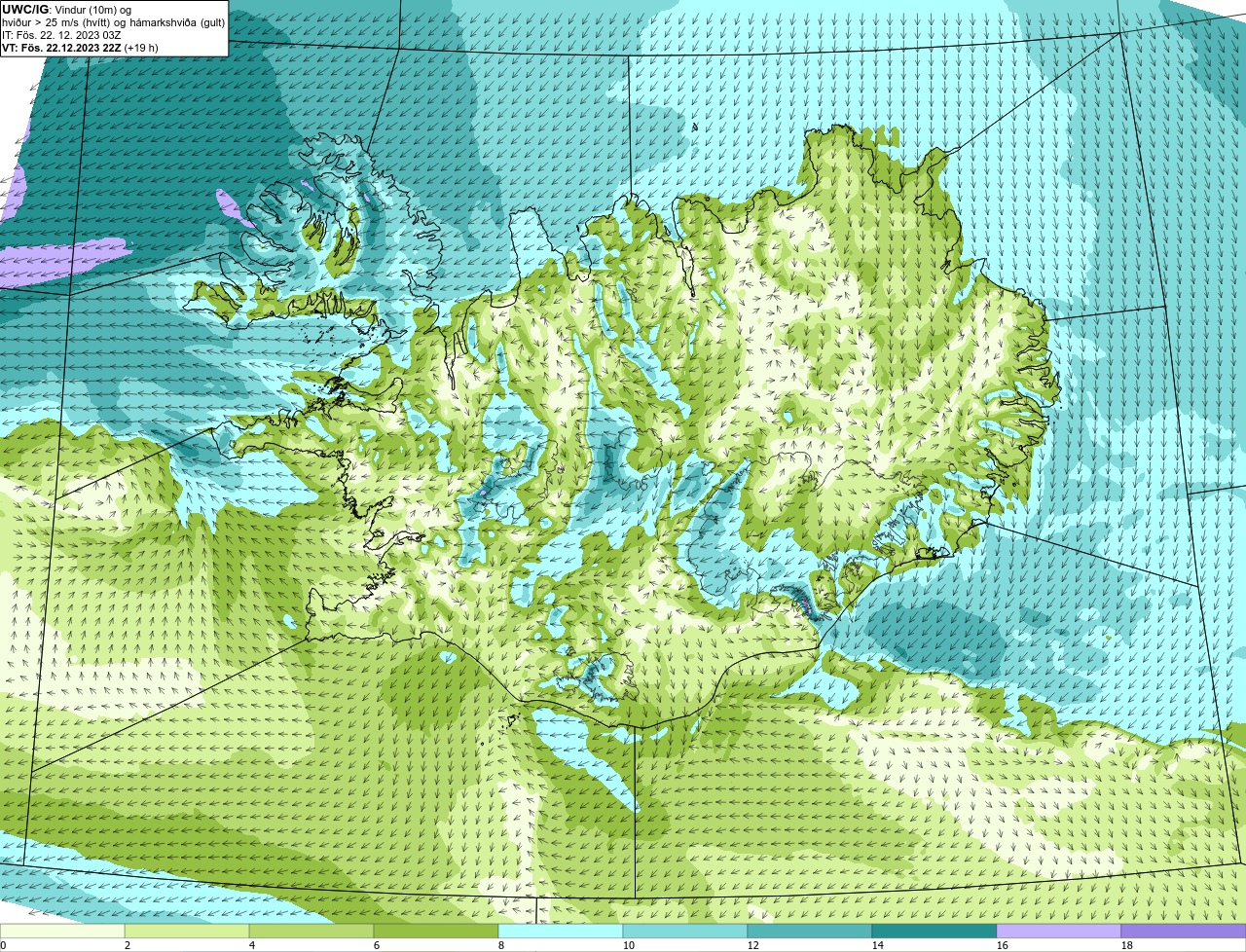
Task: Click the legend scale label "10"
Action: click(x=629, y=945)
